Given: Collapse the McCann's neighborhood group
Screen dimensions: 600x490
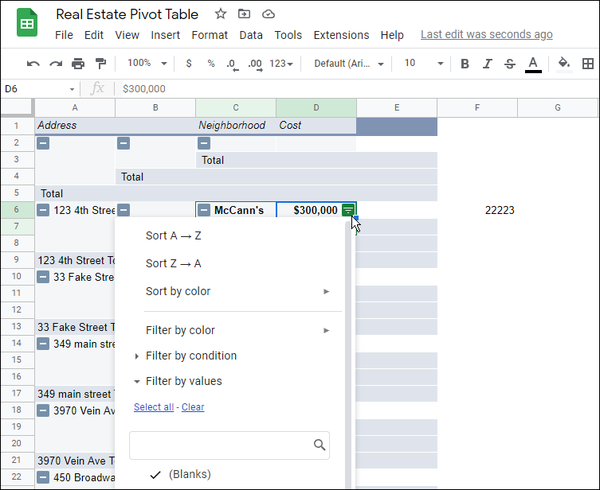Looking at the screenshot, I should point(204,210).
